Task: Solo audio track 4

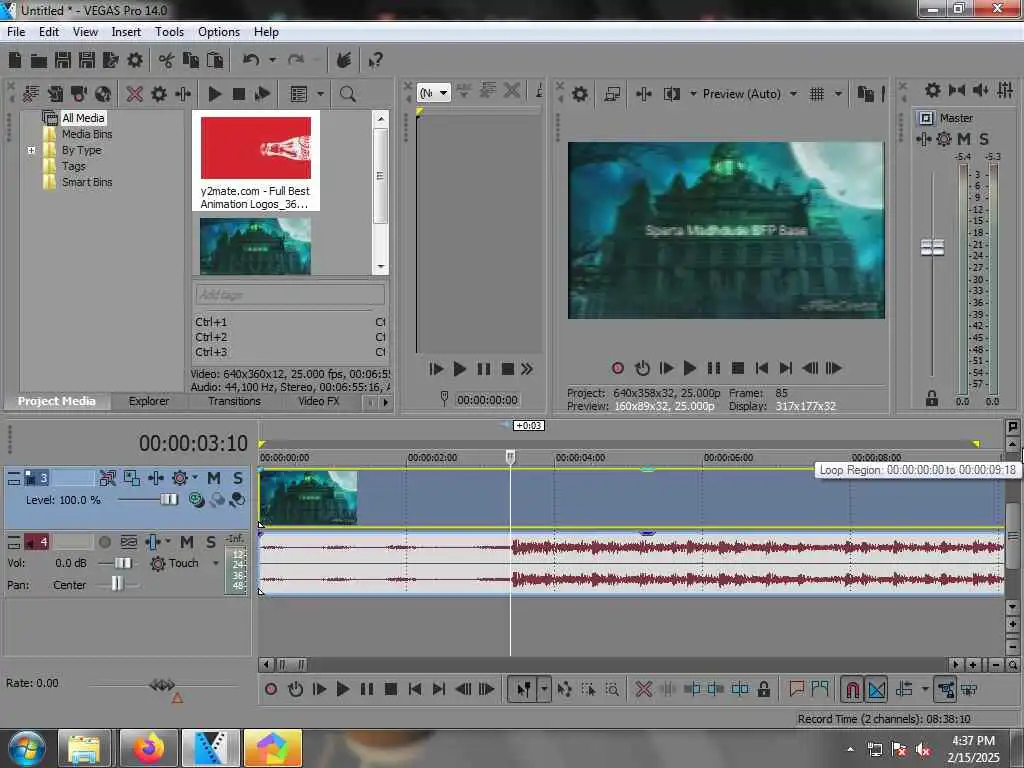Action: tap(210, 542)
